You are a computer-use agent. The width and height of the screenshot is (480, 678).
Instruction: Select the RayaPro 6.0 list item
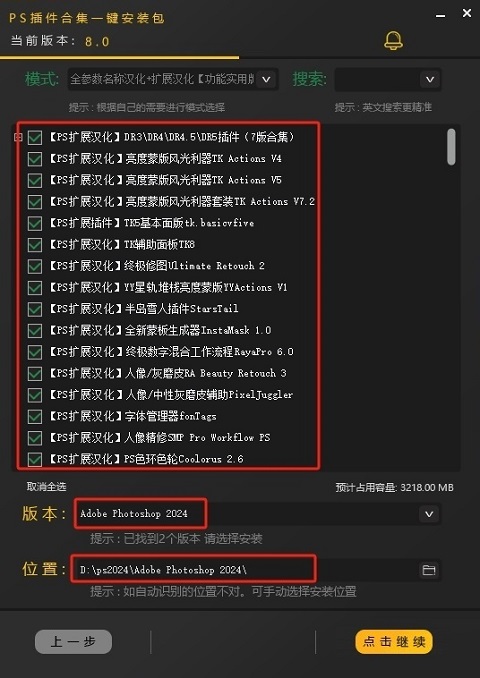171,352
